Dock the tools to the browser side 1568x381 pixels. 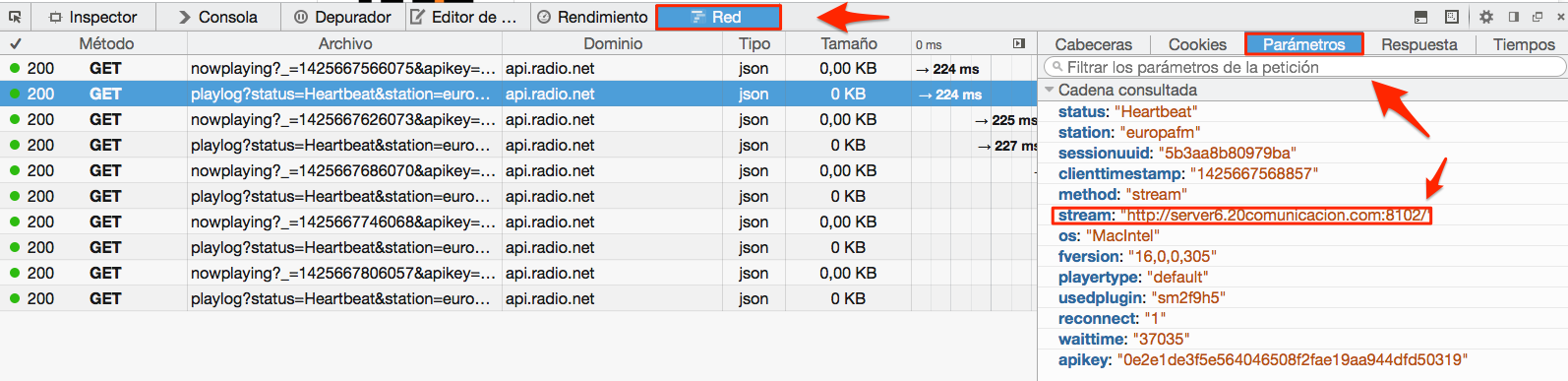1514,17
